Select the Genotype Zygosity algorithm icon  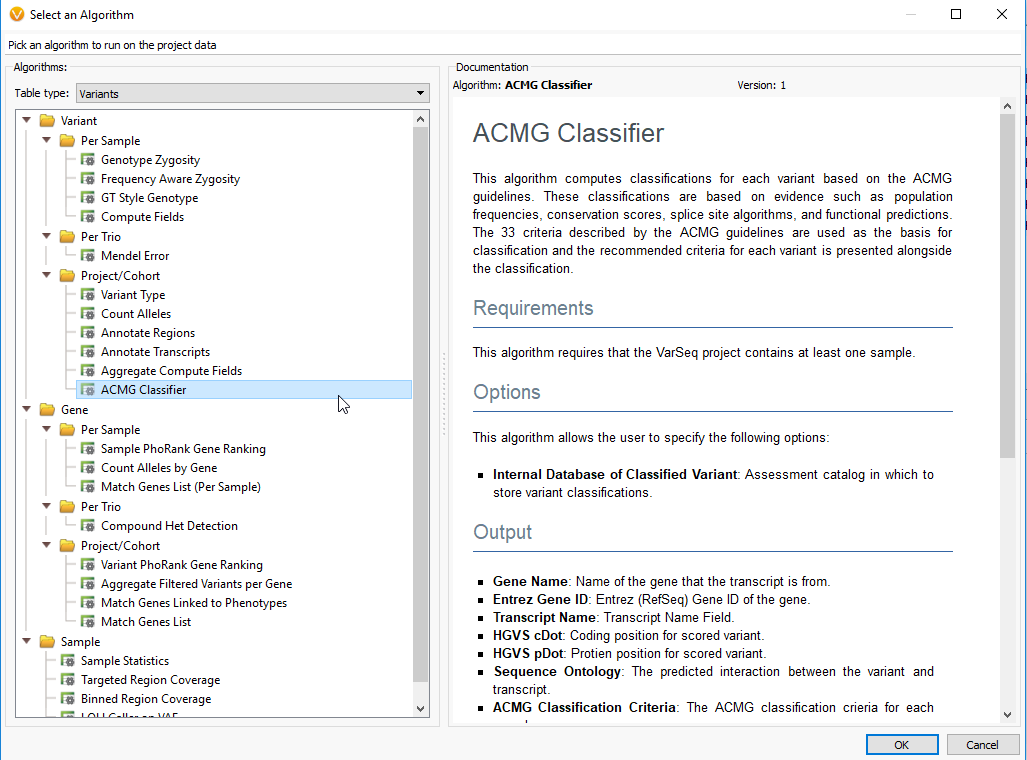(88, 159)
